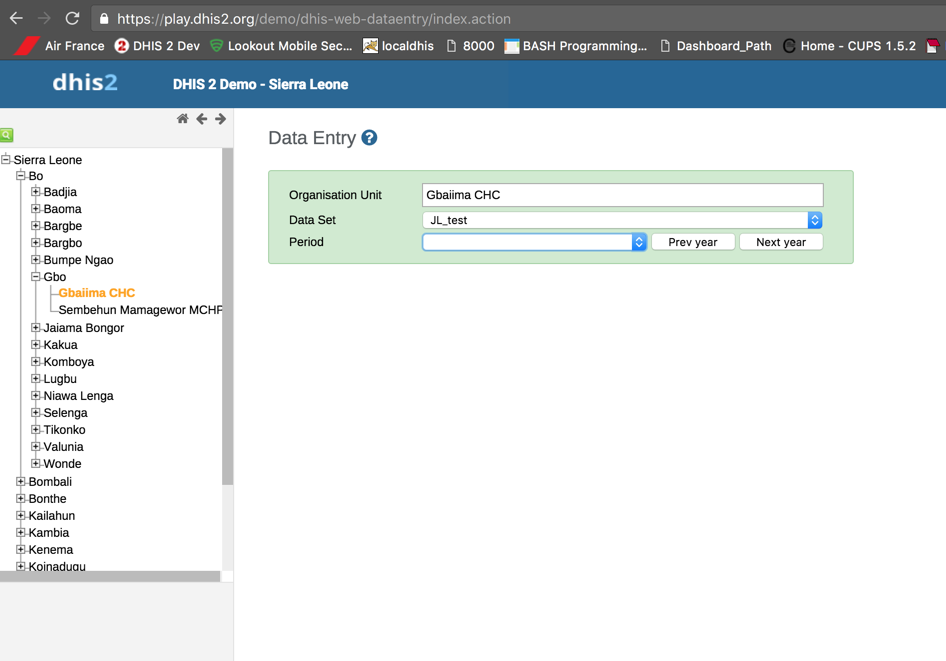Screen dimensions: 946x661
Task: Click the right arrow icon above the tree
Action: tap(220, 119)
